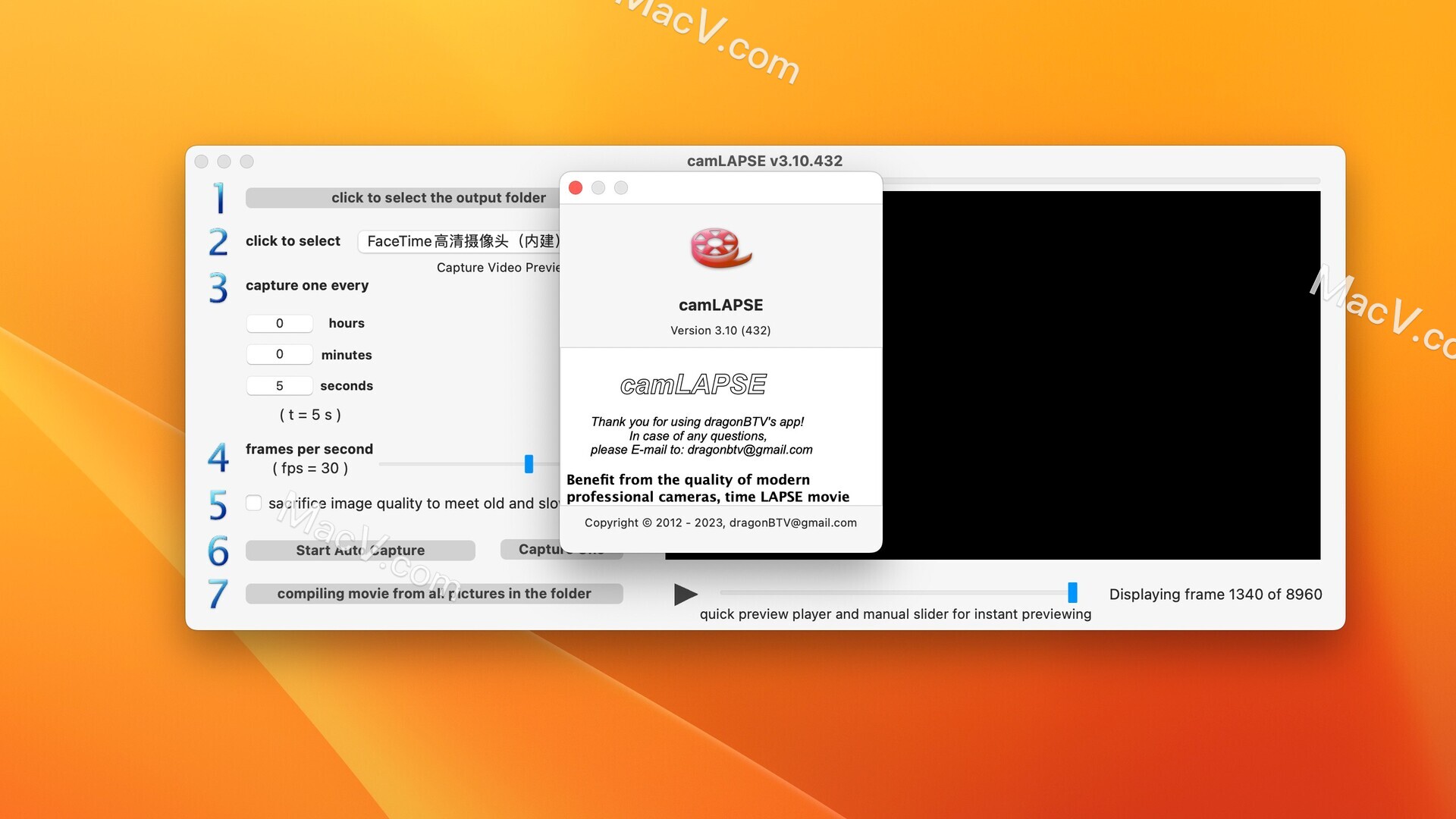
Task: Open the FaceTime camera dropdown
Action: (459, 241)
